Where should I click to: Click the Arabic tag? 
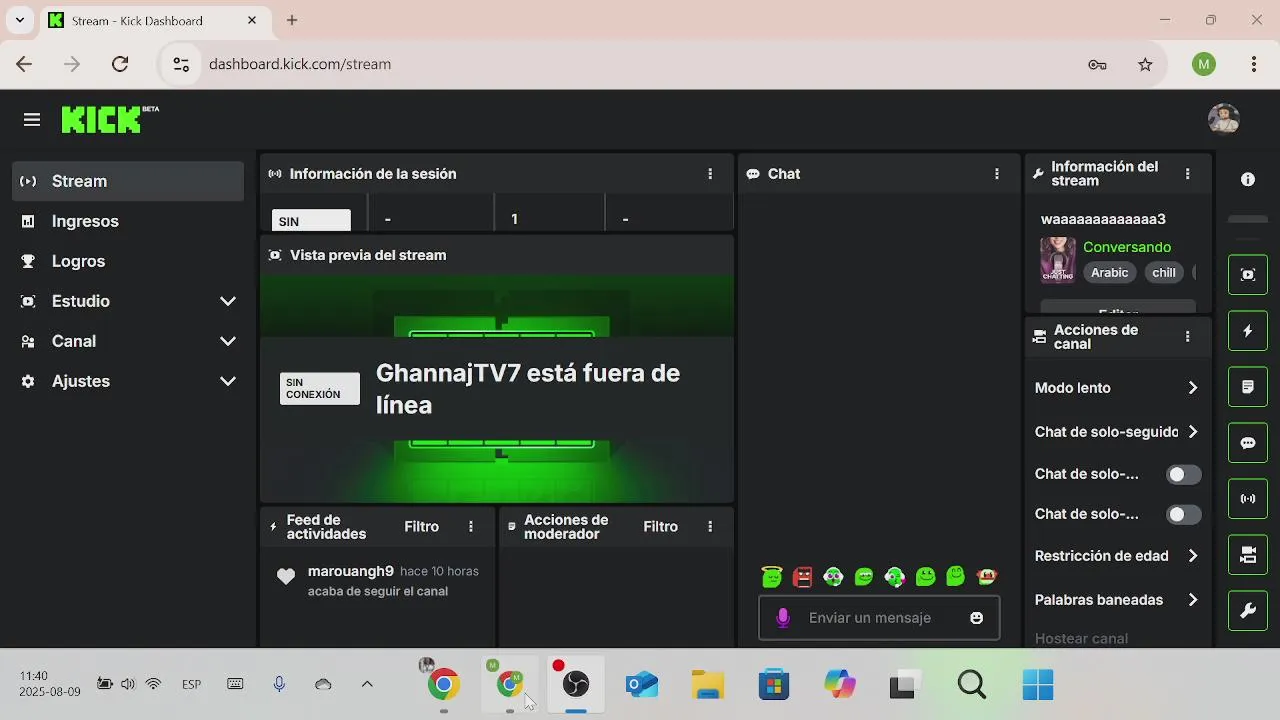tap(1109, 273)
